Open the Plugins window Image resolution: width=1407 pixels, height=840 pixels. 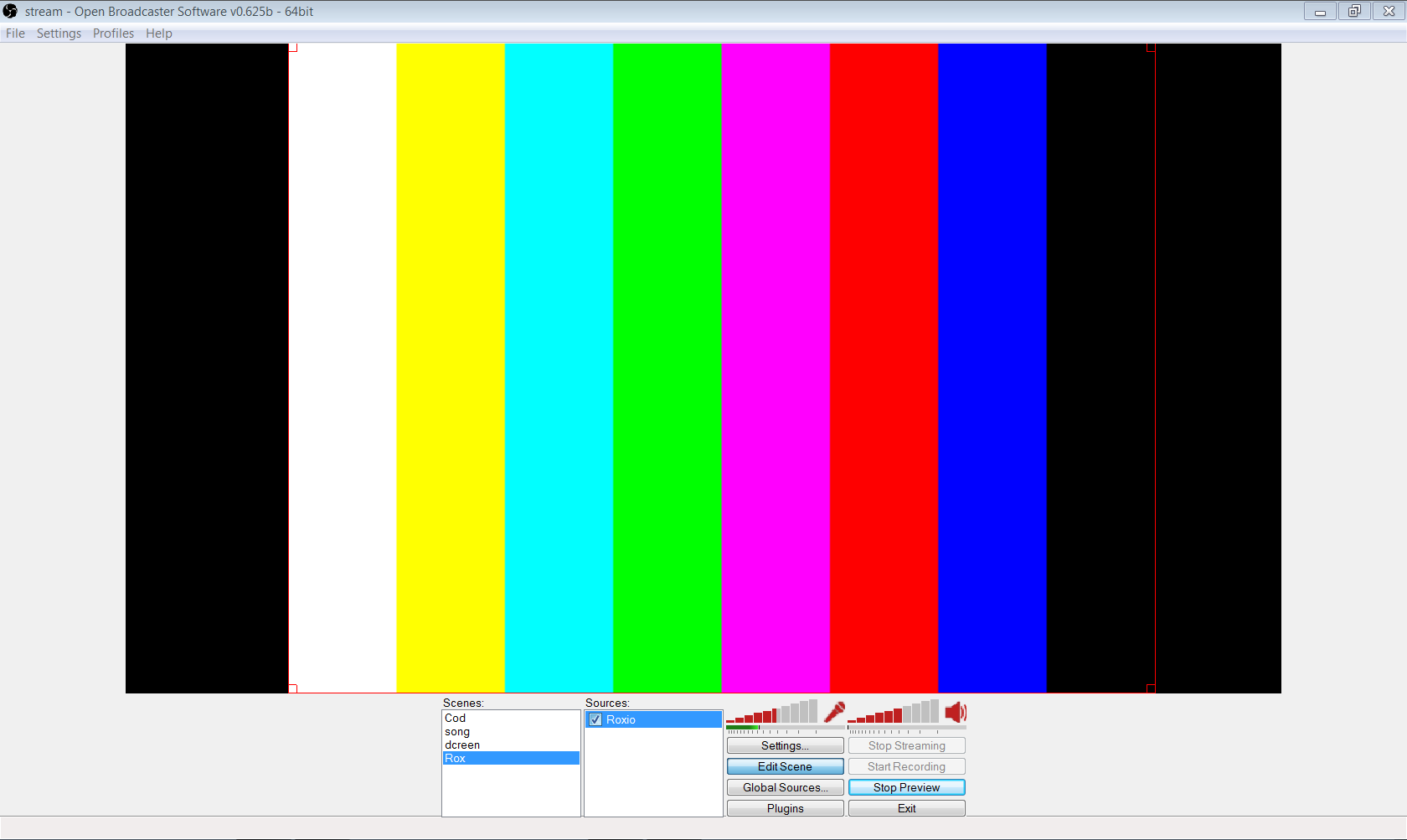[x=785, y=808]
